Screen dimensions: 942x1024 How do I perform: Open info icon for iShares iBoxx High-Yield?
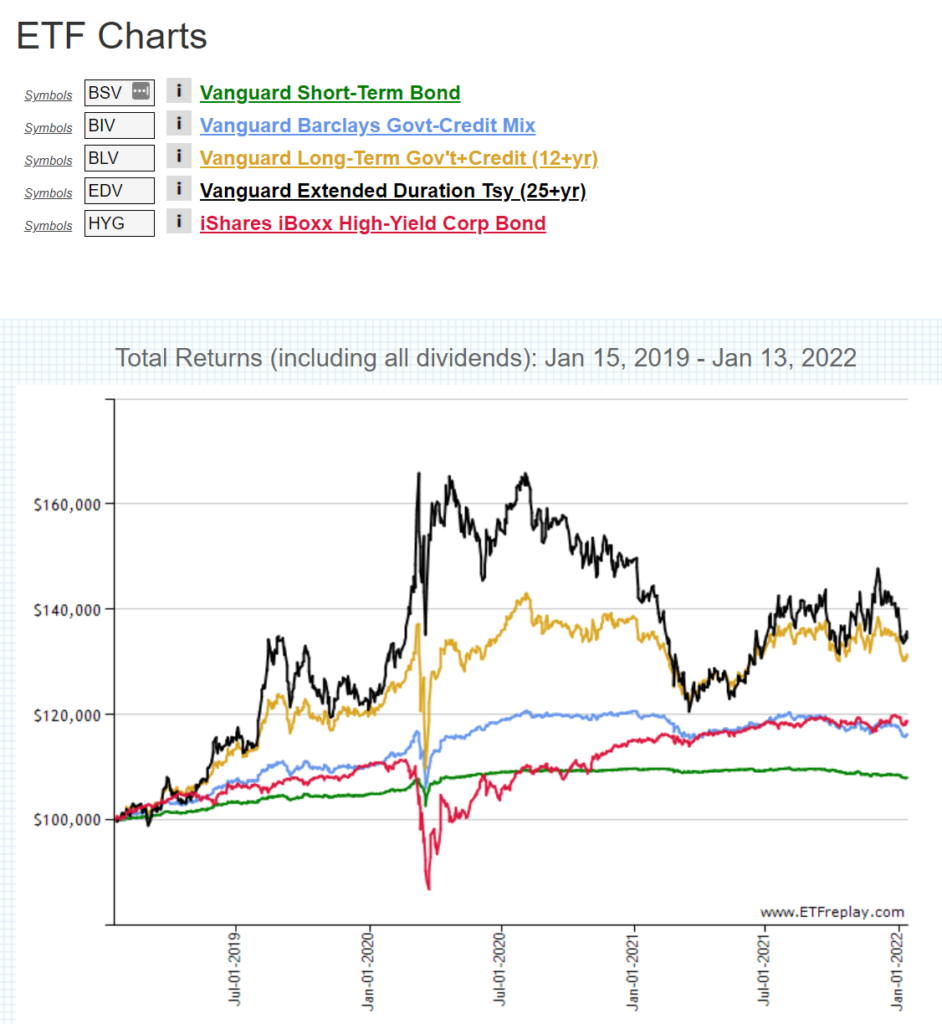[x=178, y=222]
